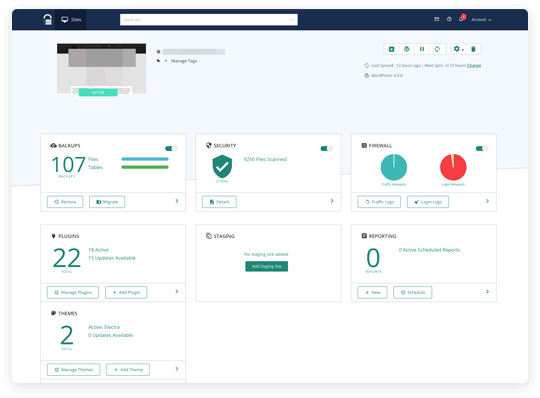Viewport: 540px width, 398px height.
Task: Open notifications bell with red badge
Action: point(462,19)
